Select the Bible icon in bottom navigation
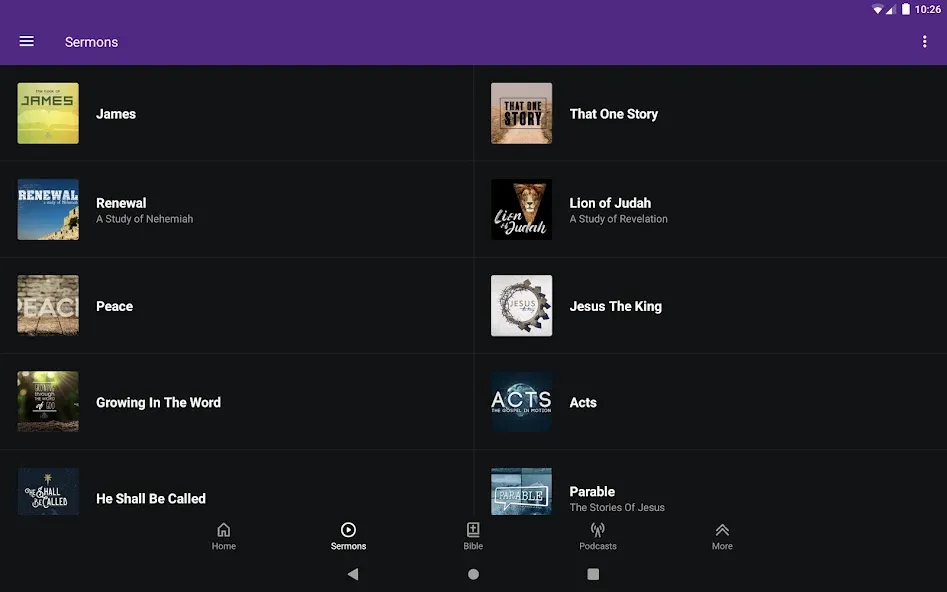 (473, 530)
